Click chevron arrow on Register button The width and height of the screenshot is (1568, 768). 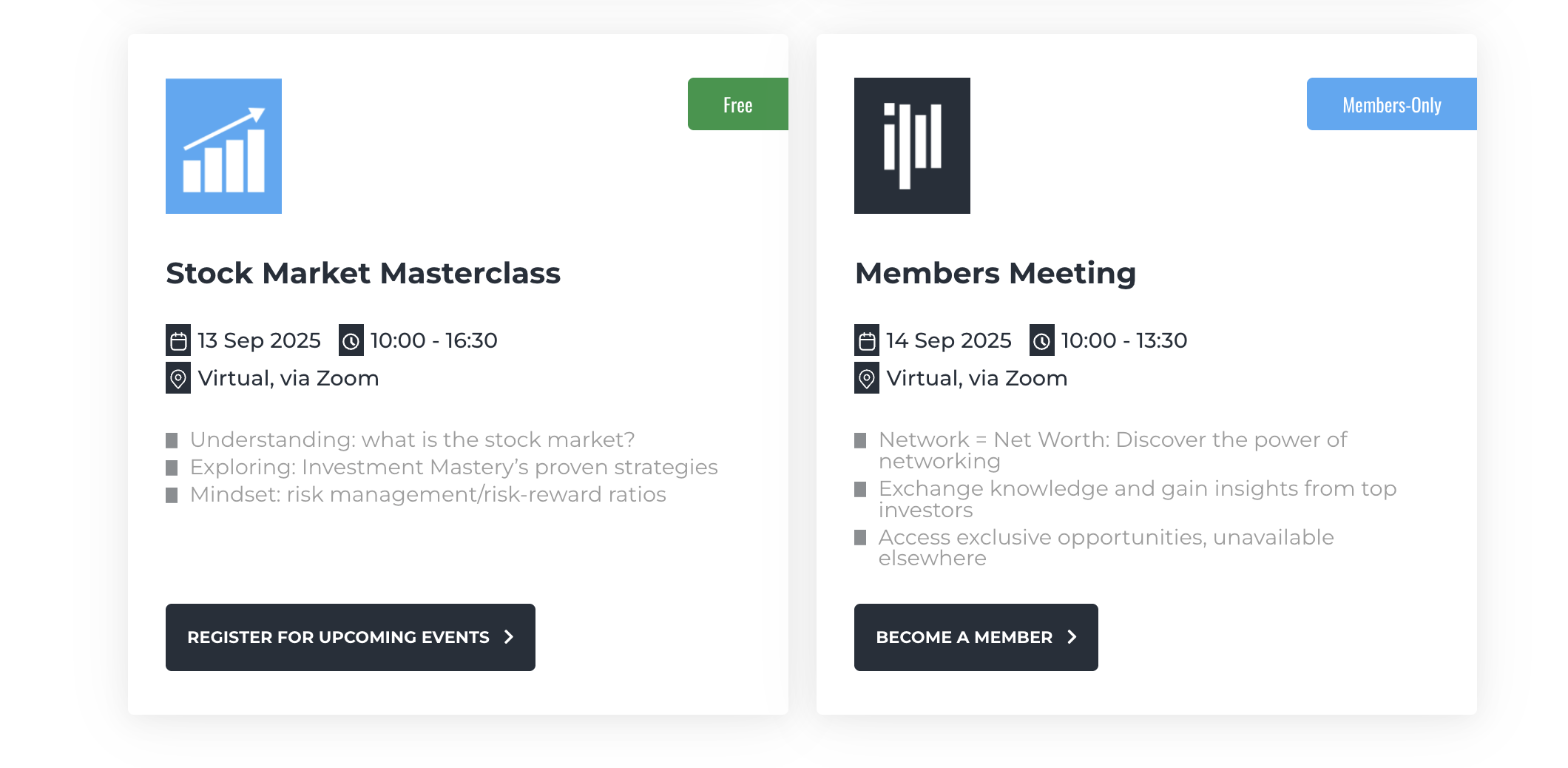pyautogui.click(x=509, y=637)
